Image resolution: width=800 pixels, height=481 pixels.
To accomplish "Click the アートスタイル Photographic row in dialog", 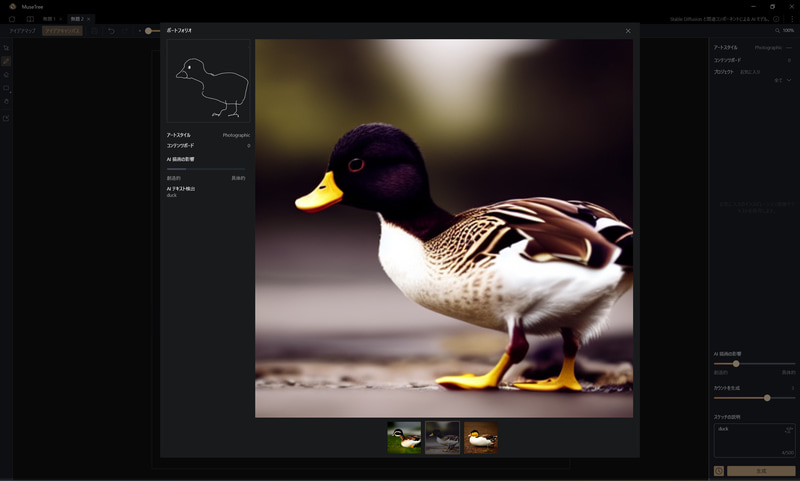I will click(208, 135).
